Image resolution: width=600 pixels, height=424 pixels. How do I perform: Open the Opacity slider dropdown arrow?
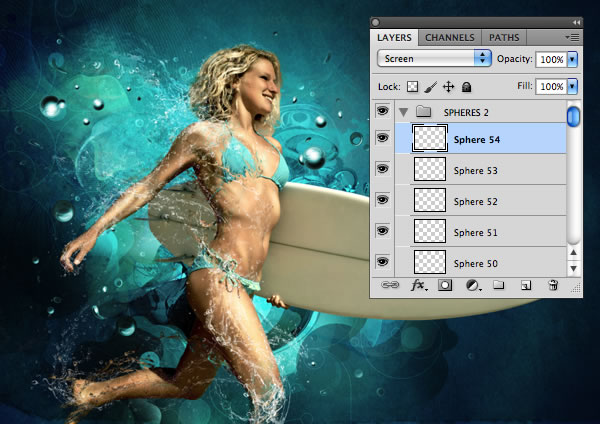(x=572, y=59)
